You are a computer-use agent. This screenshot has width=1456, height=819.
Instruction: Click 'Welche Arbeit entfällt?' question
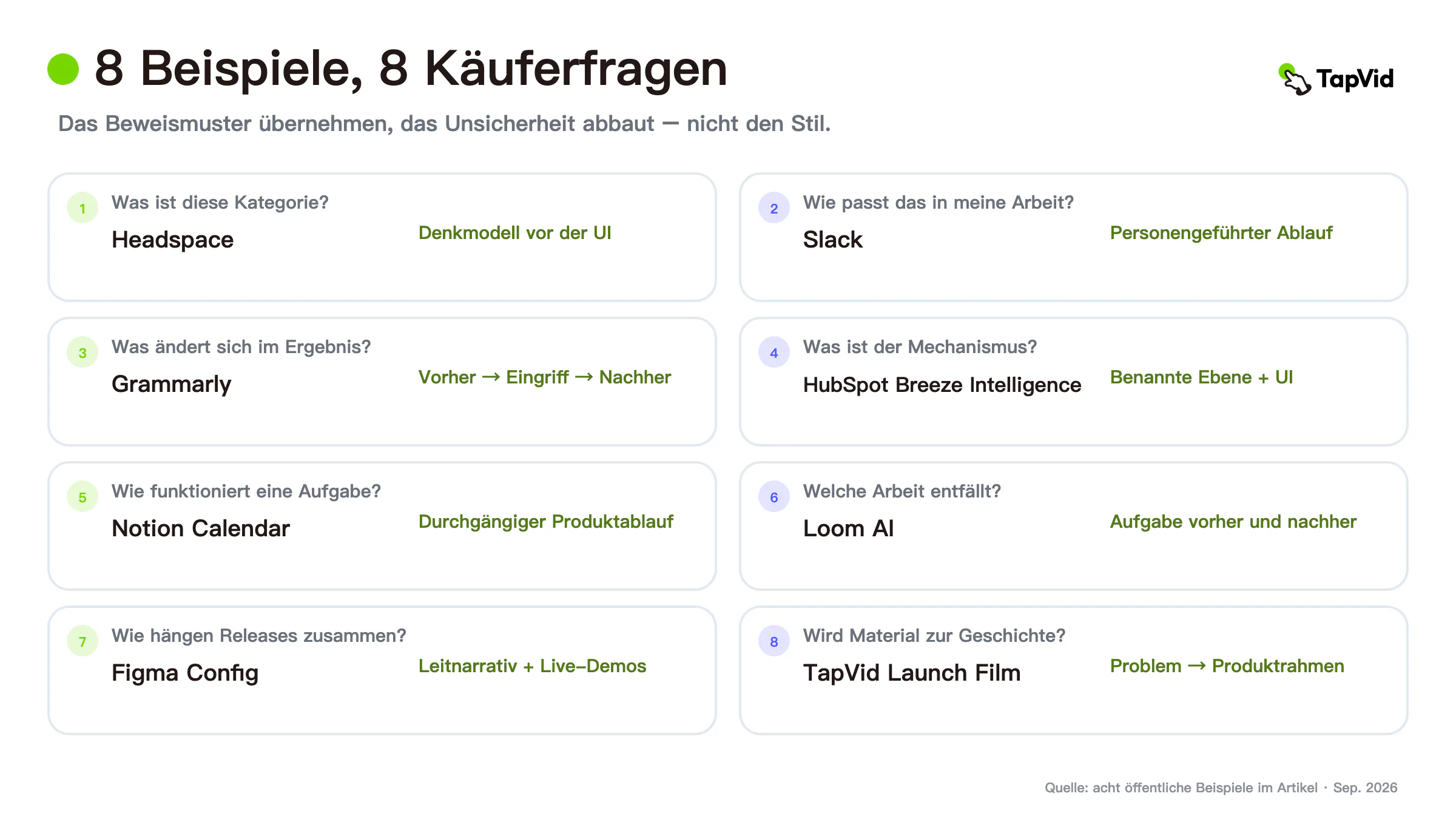pyautogui.click(x=902, y=491)
